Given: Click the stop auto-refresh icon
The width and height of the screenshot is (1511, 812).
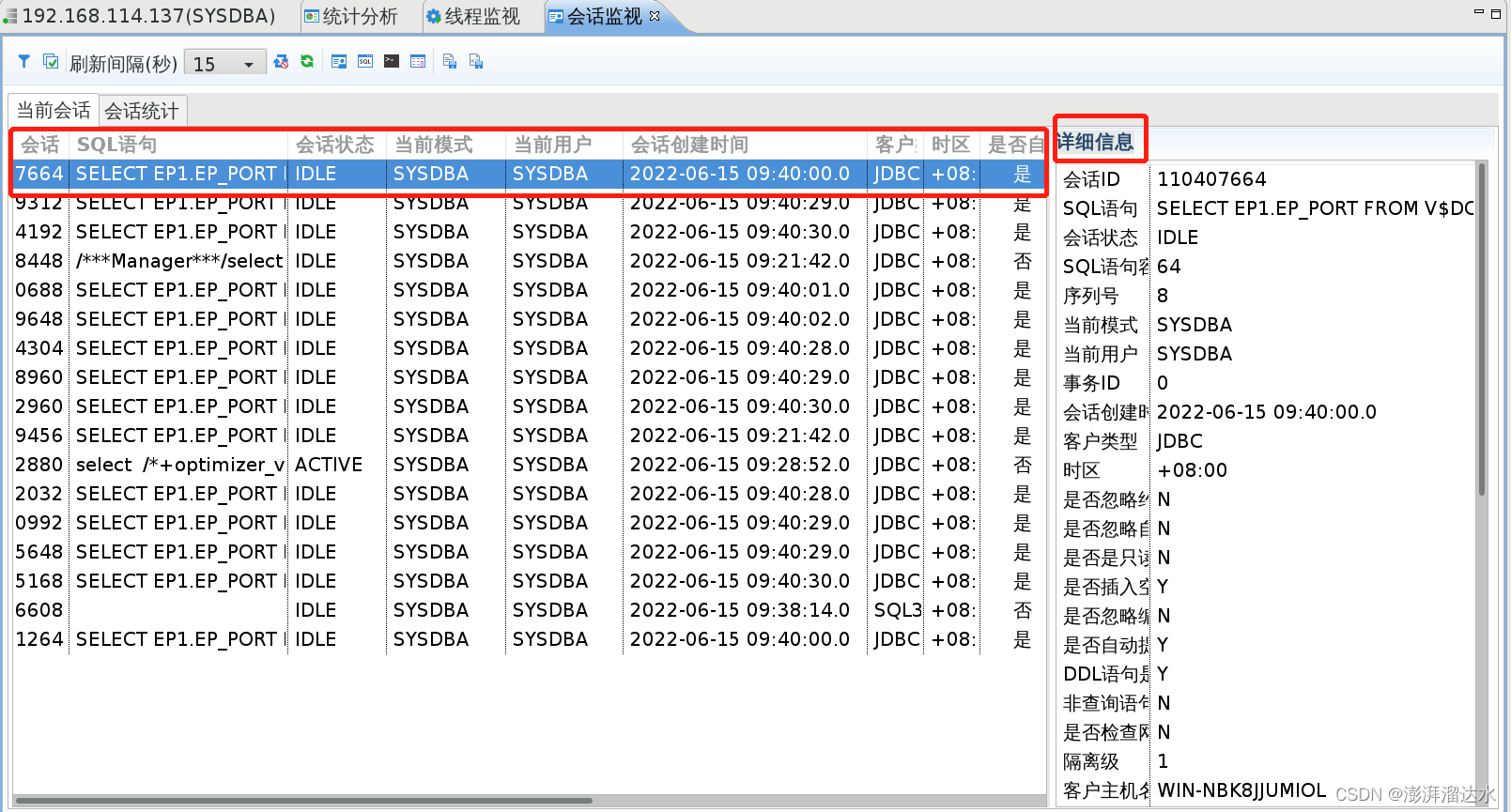Looking at the screenshot, I should click(x=281, y=62).
